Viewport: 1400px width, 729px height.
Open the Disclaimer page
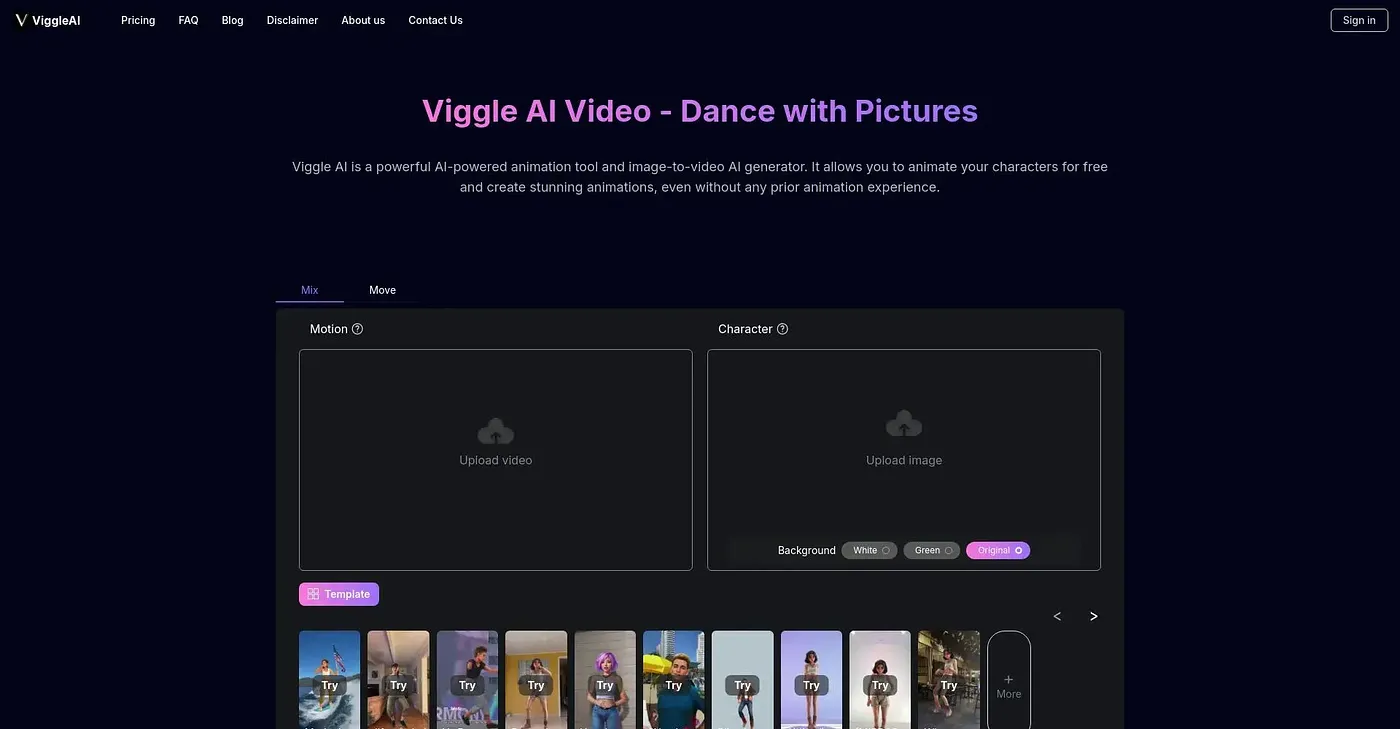pyautogui.click(x=292, y=20)
